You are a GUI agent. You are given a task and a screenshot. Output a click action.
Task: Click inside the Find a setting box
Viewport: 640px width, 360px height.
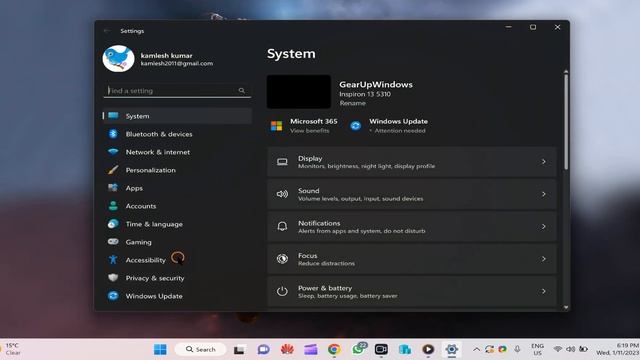177,91
